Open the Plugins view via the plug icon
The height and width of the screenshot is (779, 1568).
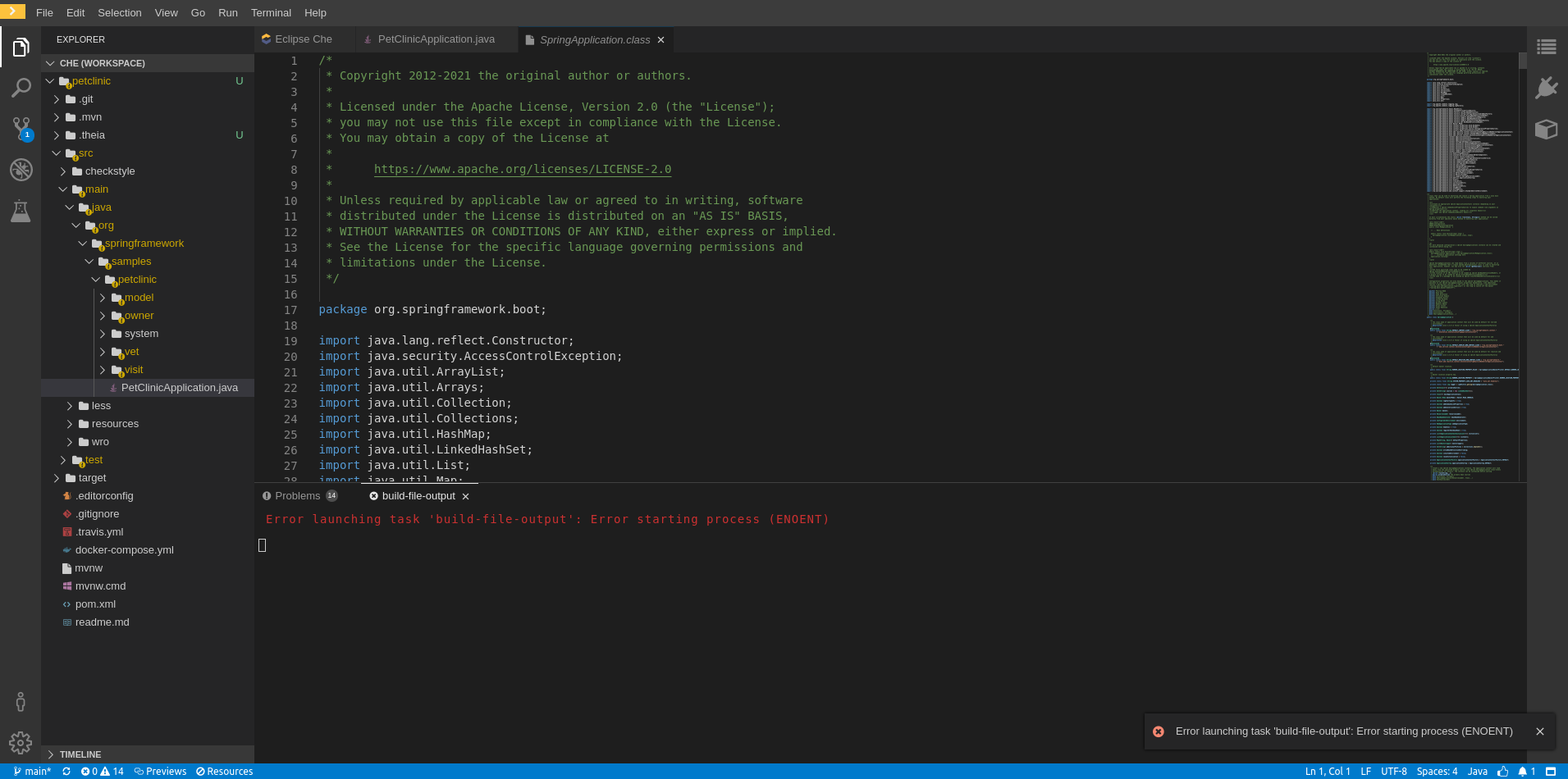(1546, 88)
